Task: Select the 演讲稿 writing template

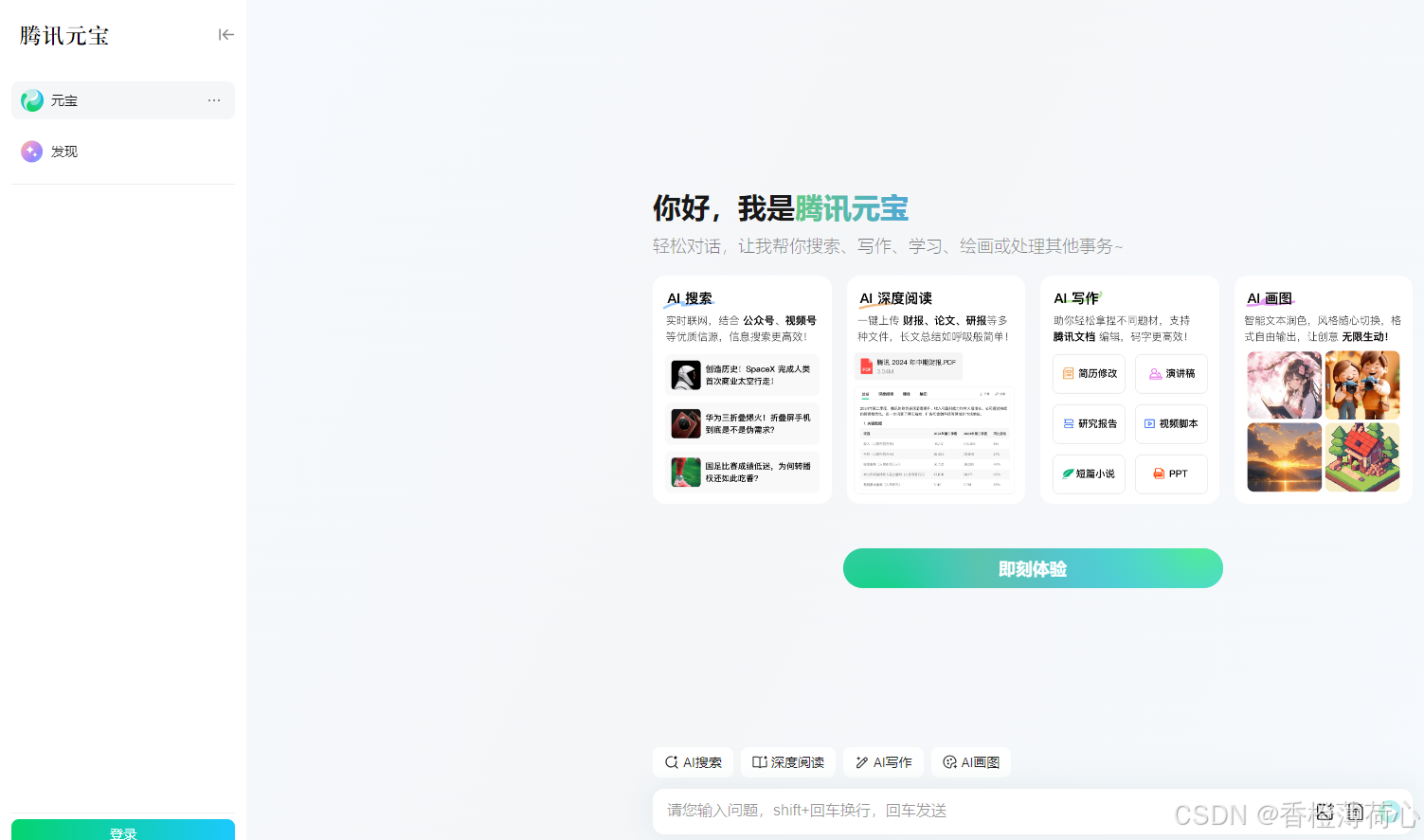Action: [1171, 374]
